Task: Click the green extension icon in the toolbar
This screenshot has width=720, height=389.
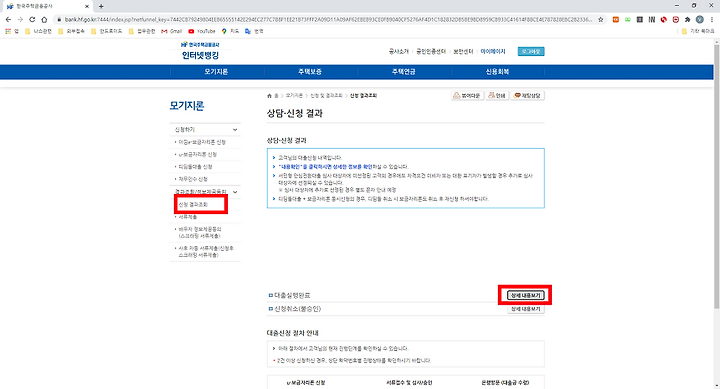Action: point(628,19)
